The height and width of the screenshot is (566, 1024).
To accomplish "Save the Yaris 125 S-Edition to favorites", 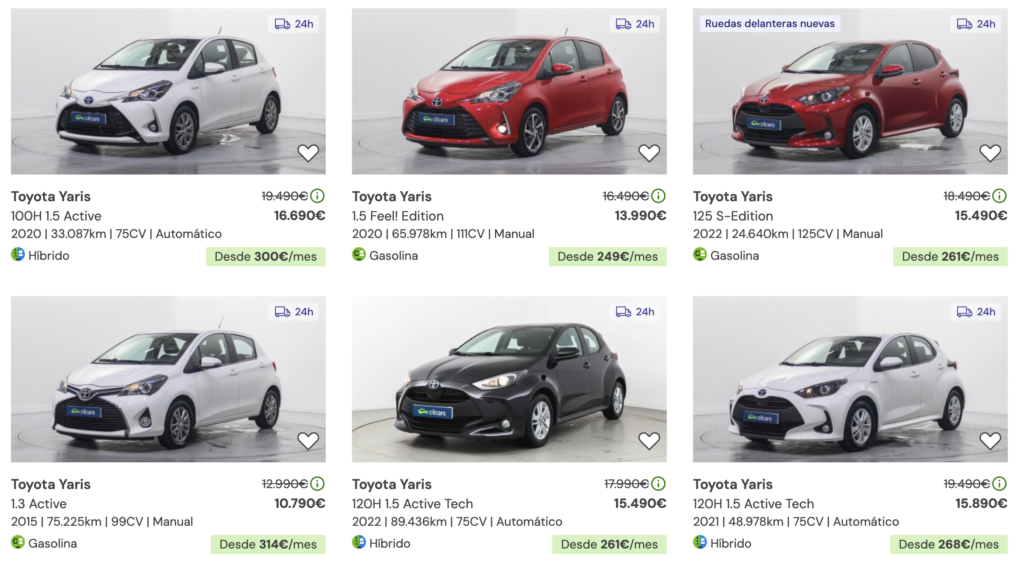I will click(990, 153).
